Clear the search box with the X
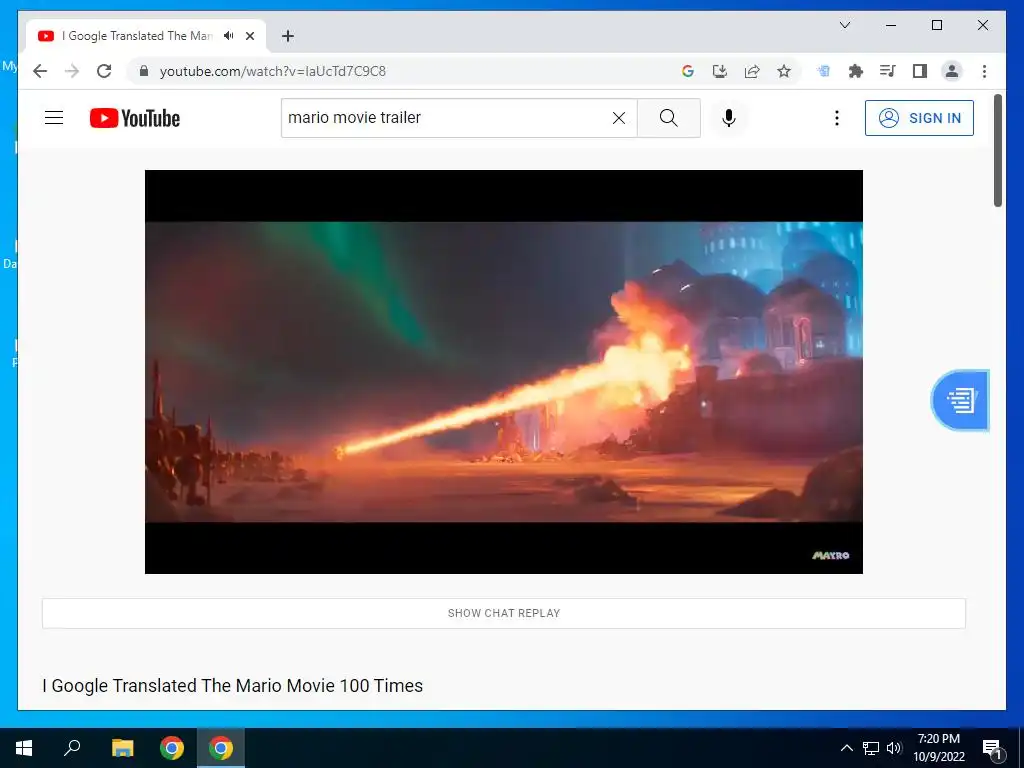Viewport: 1024px width, 768px height. click(x=618, y=118)
